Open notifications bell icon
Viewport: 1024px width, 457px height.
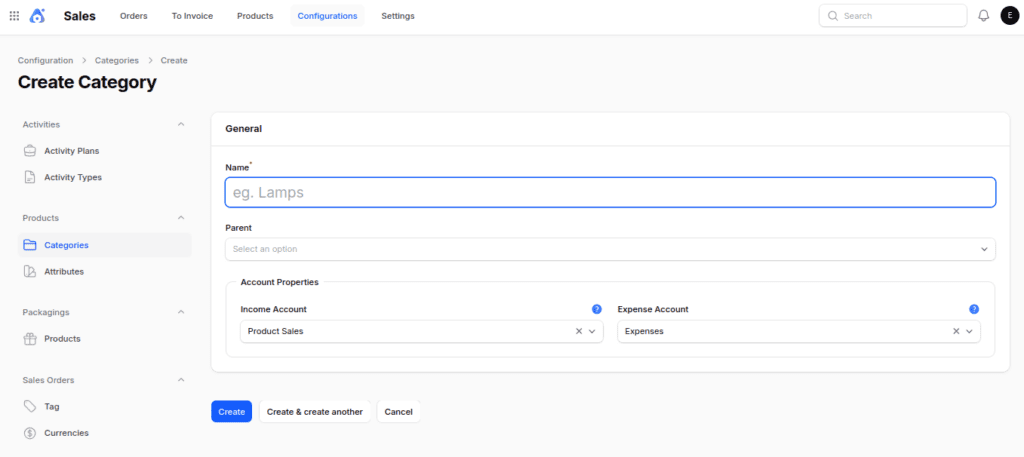984,16
